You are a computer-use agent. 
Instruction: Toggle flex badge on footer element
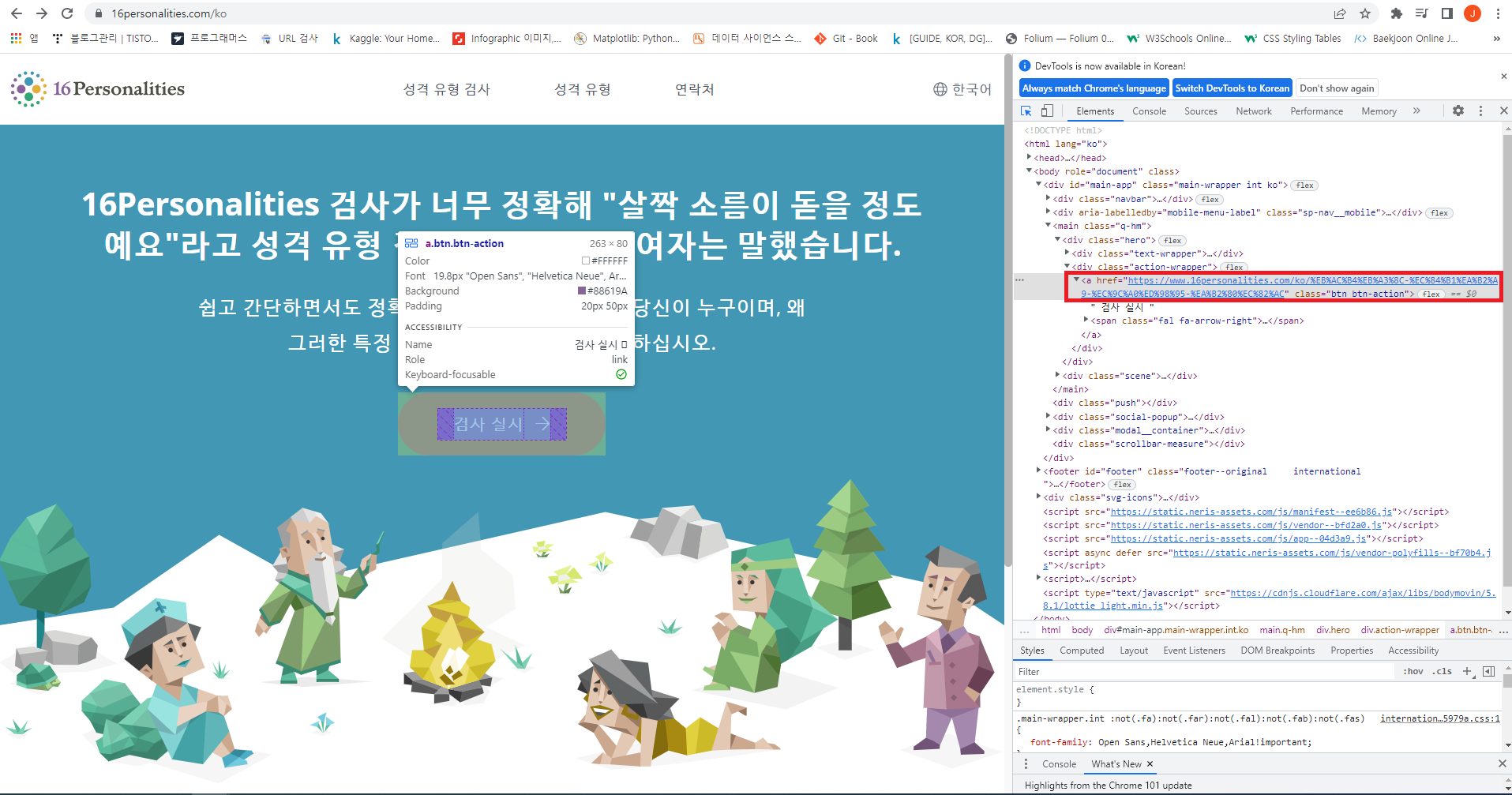pyautogui.click(x=1122, y=485)
